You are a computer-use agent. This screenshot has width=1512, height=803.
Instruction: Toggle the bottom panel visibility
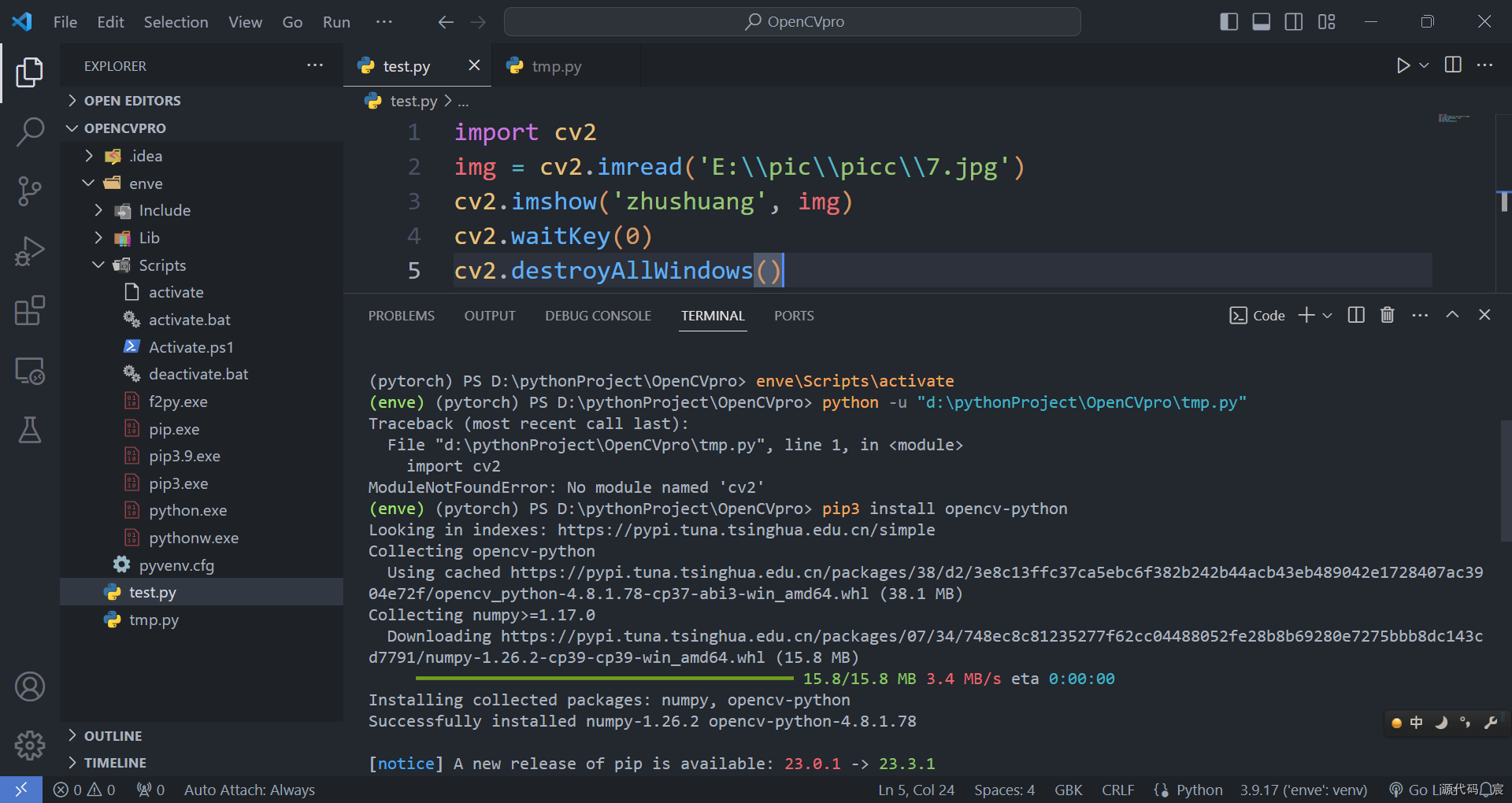click(x=1262, y=22)
